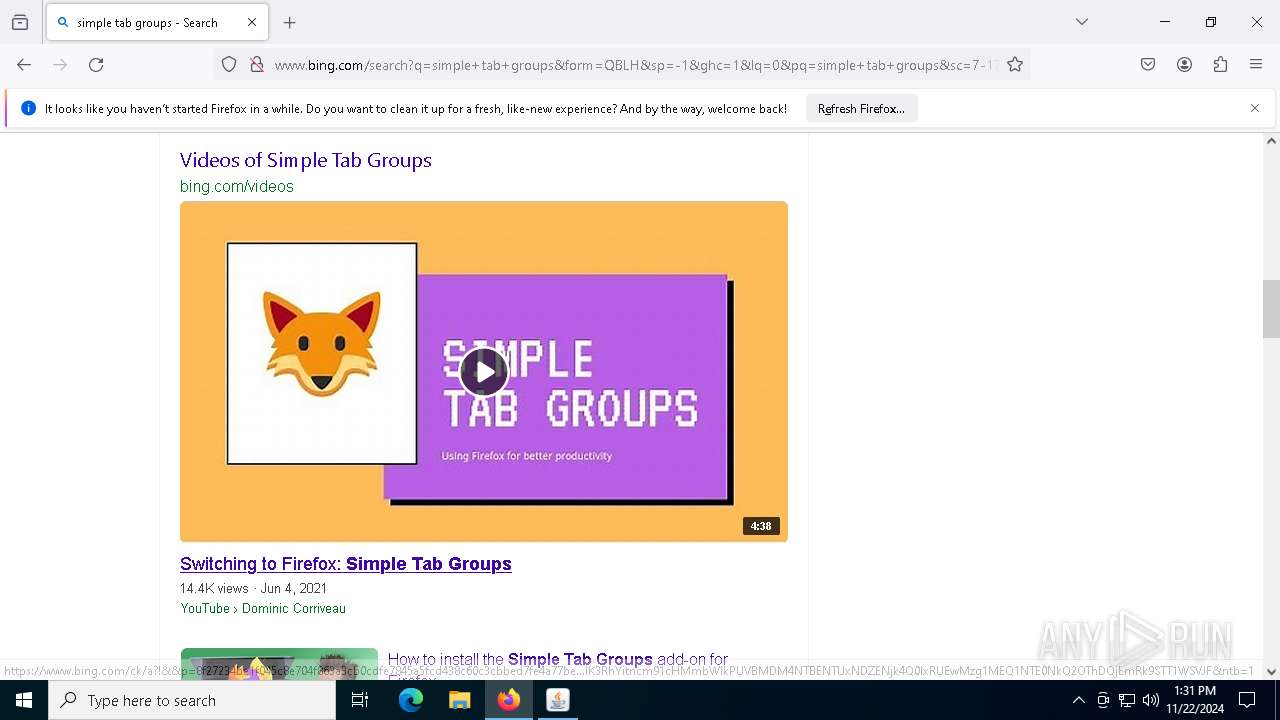This screenshot has height=720, width=1280.
Task: Dismiss the Firefox refresh notification bar
Action: click(x=1255, y=108)
